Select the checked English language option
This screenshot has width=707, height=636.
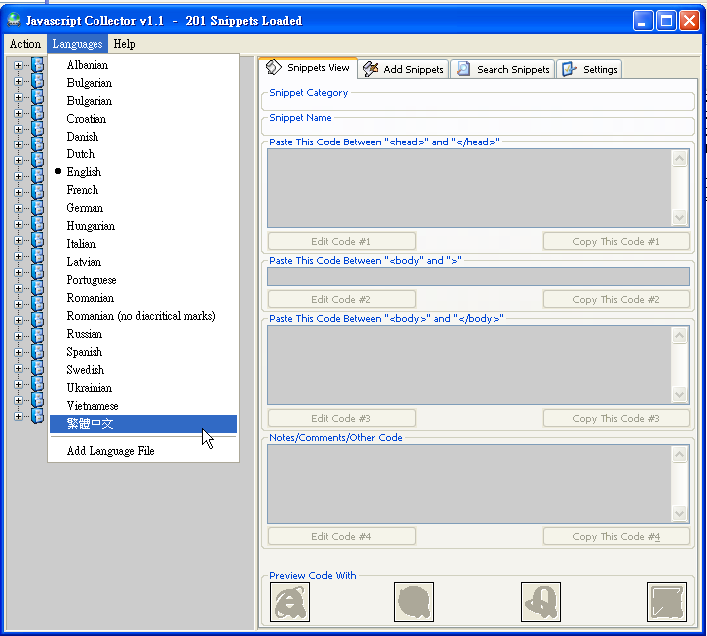coord(143,172)
